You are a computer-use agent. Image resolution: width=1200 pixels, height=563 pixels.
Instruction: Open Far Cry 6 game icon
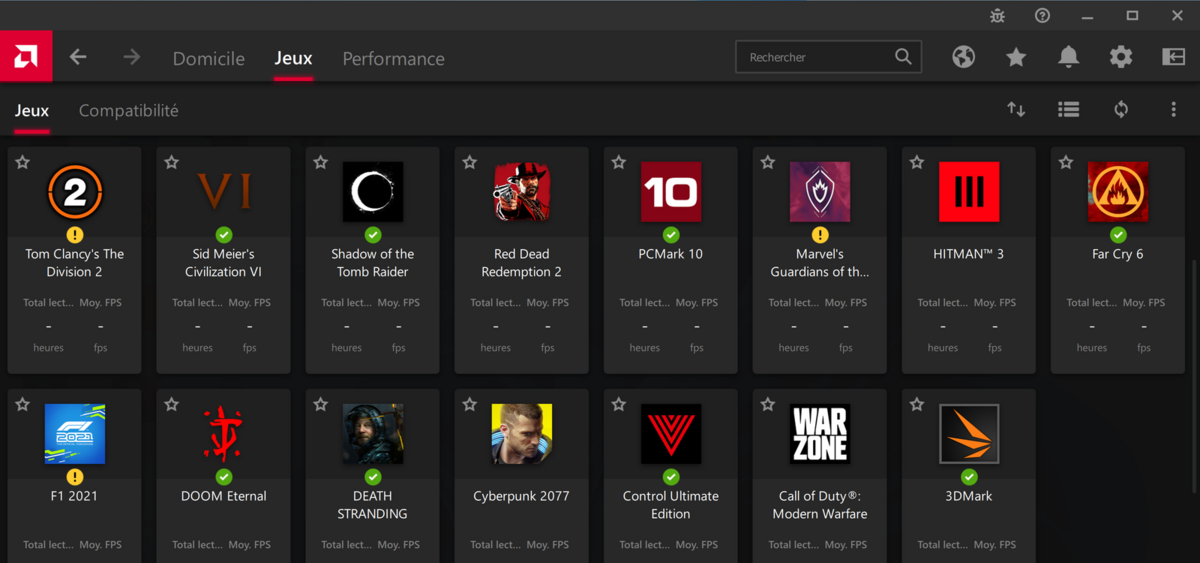(x=1118, y=192)
